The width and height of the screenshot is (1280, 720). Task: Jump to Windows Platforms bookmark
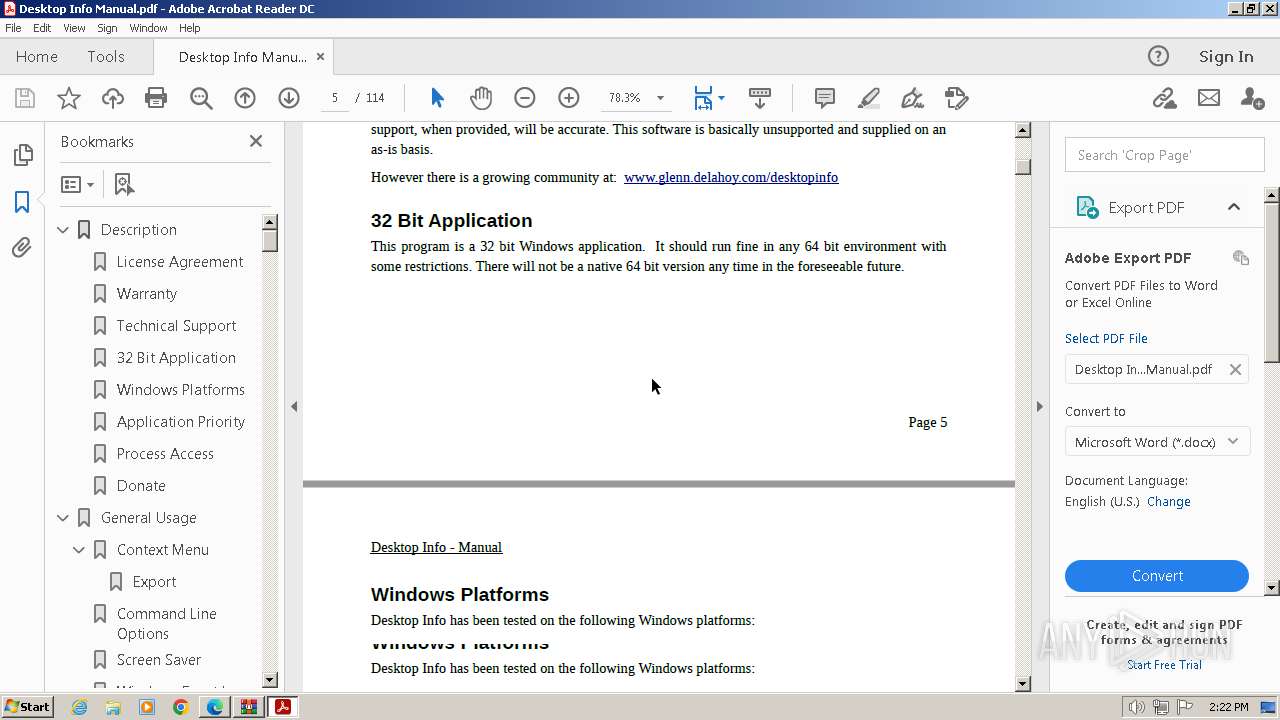[x=181, y=390]
